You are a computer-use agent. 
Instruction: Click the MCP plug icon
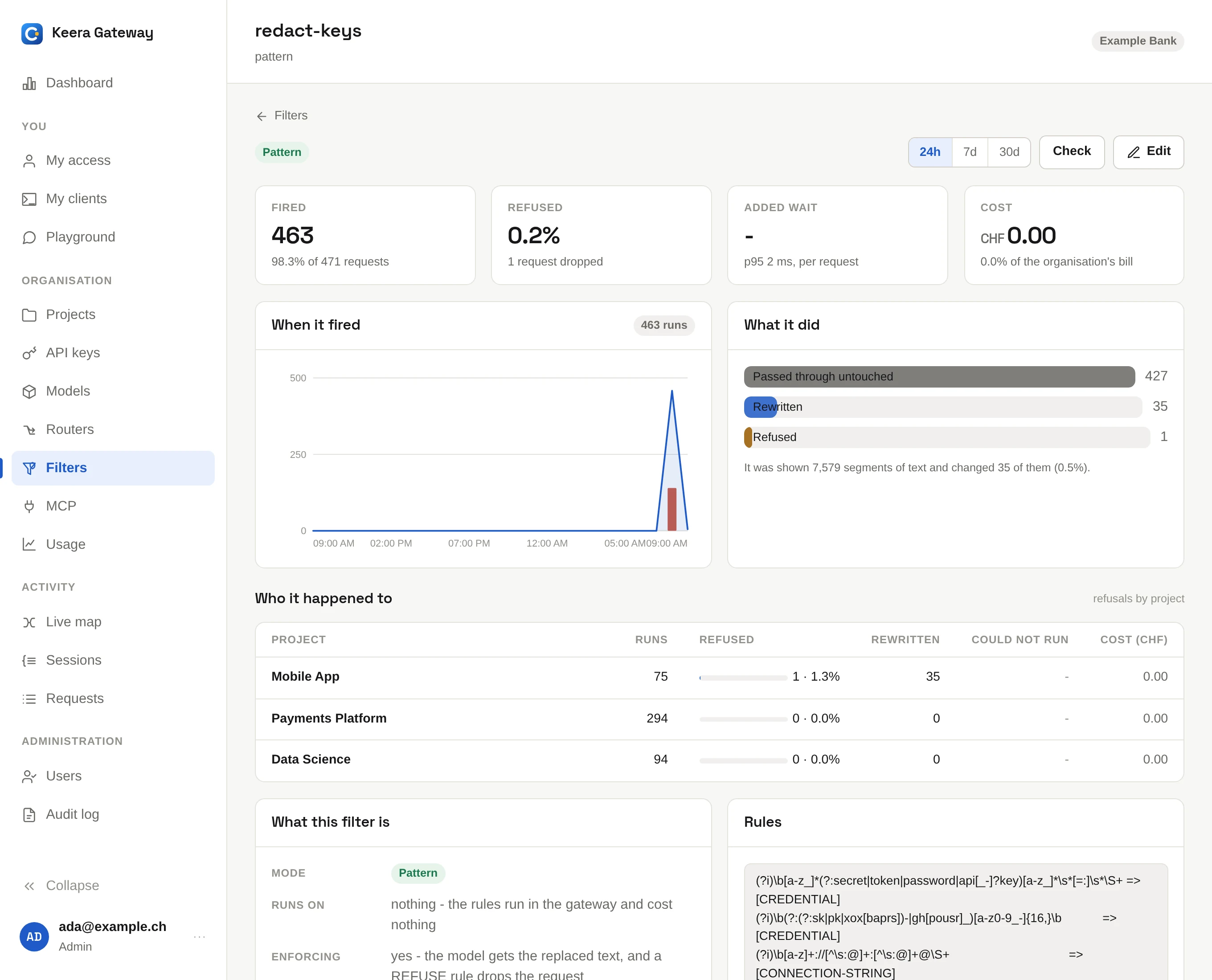pyautogui.click(x=29, y=506)
